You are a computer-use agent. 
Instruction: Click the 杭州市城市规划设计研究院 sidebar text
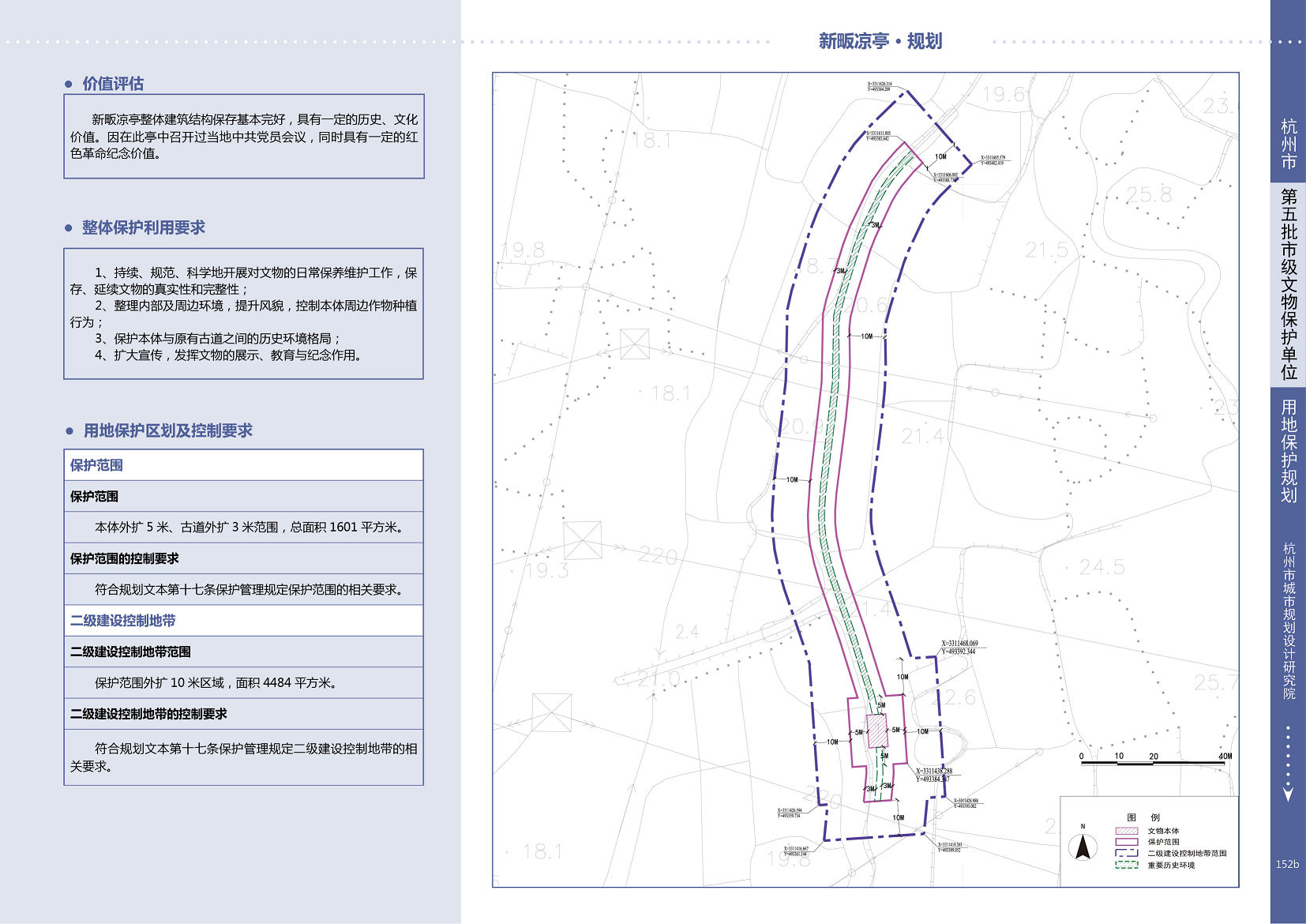coord(1288,621)
